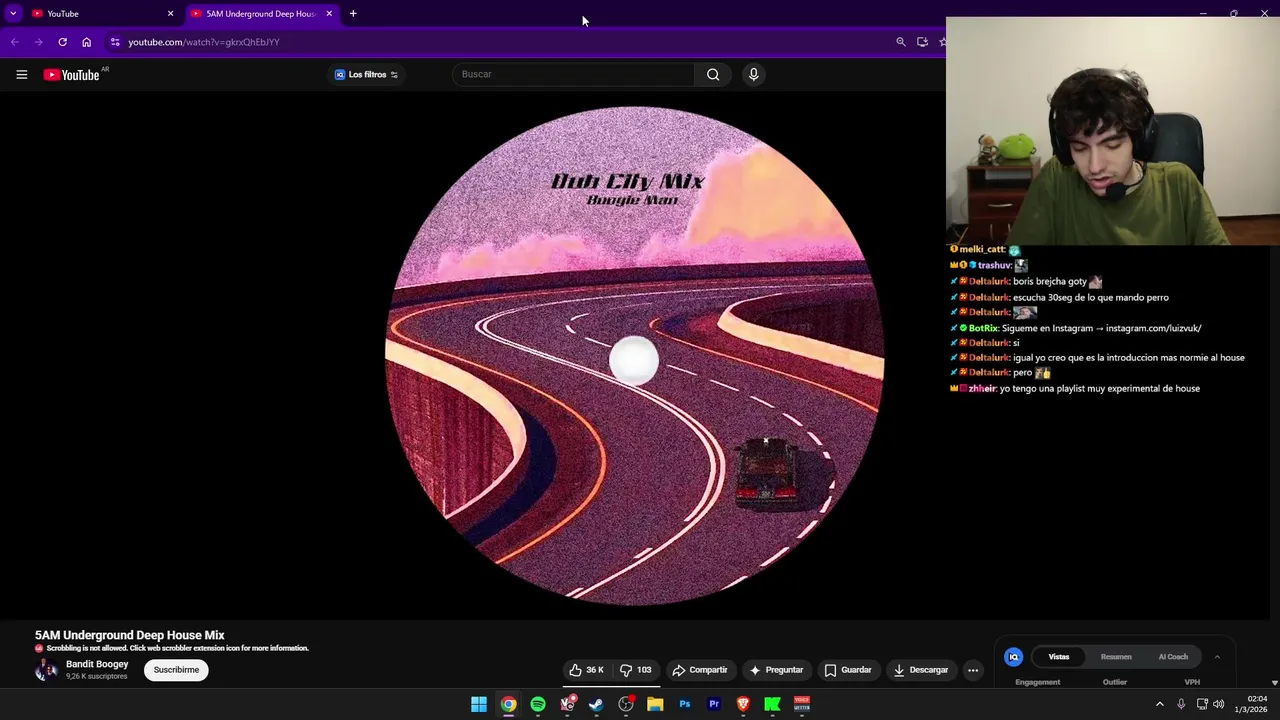Select the Vistas tab in vidIQ panel
The image size is (1280, 720).
1059,657
